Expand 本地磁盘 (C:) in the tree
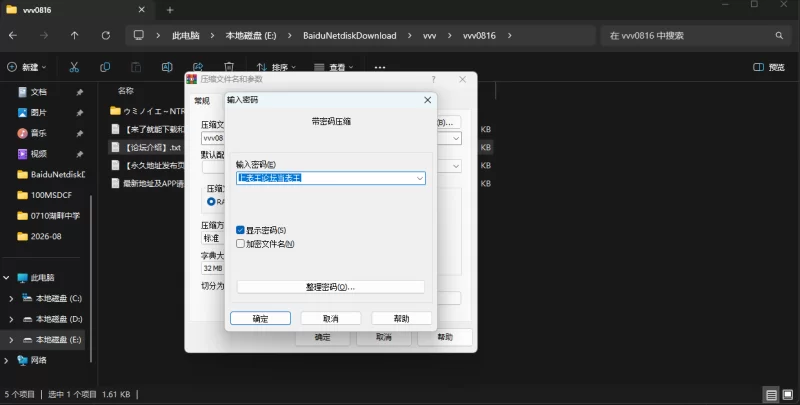The image size is (800, 405). [x=11, y=298]
